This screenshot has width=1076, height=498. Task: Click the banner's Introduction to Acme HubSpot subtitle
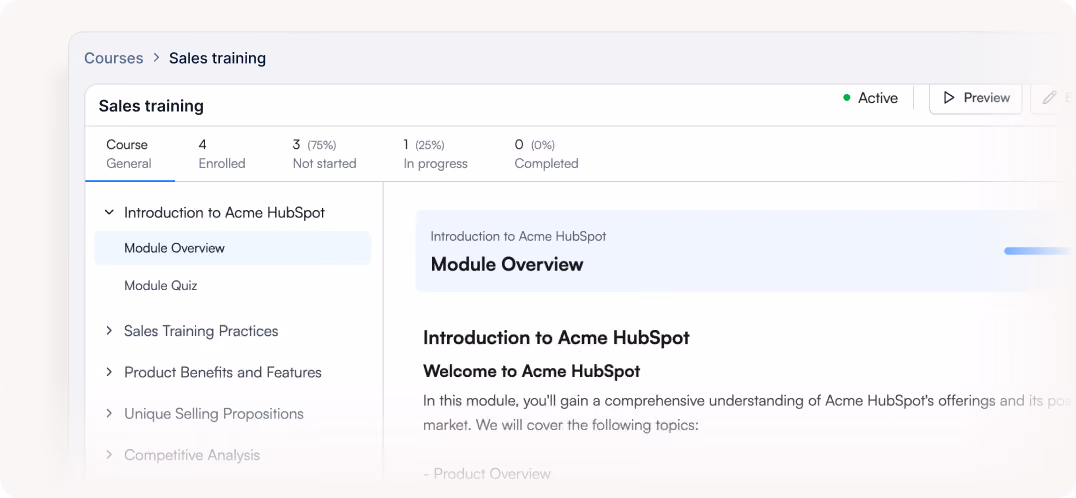[518, 236]
